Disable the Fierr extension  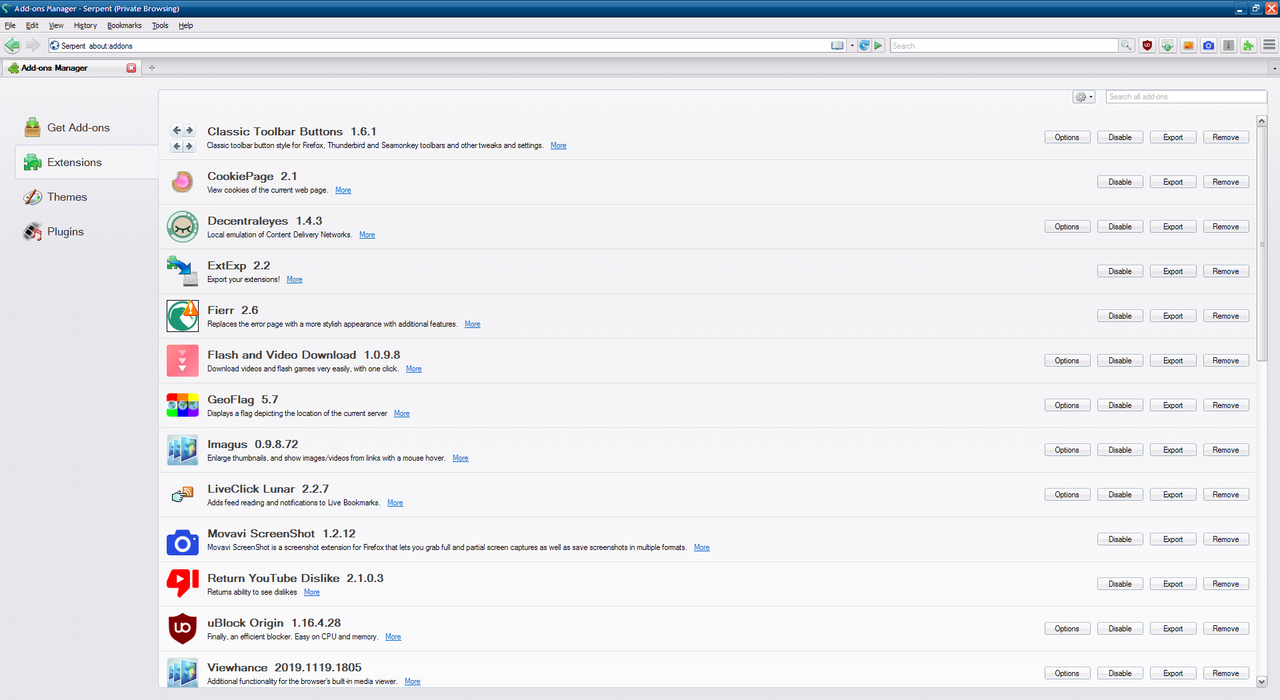(x=1120, y=316)
